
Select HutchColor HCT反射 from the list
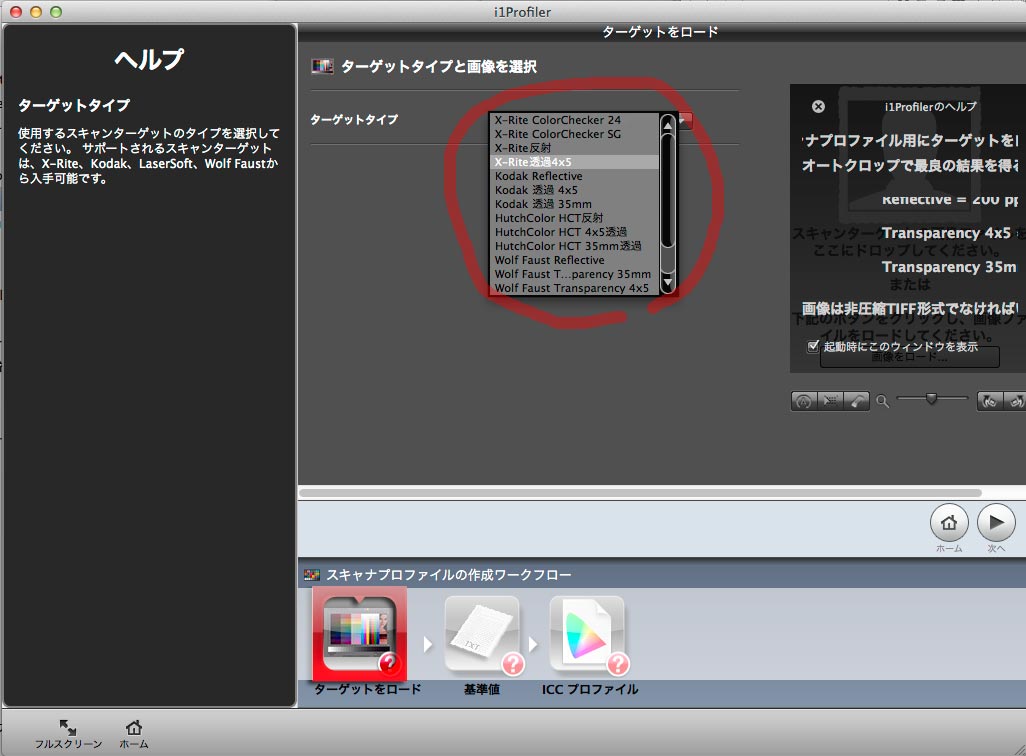coord(574,218)
